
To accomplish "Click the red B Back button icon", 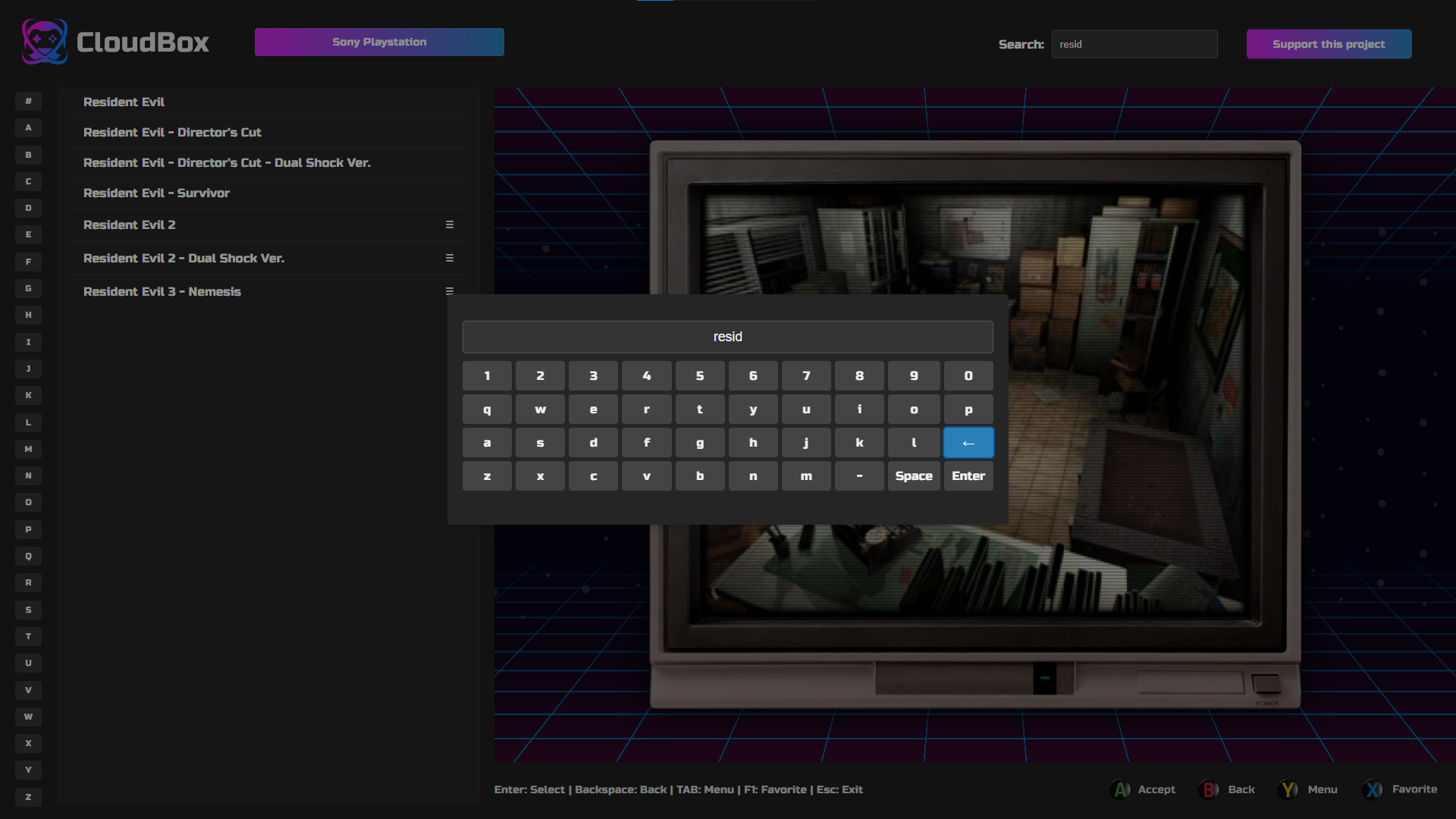I will click(x=1210, y=789).
